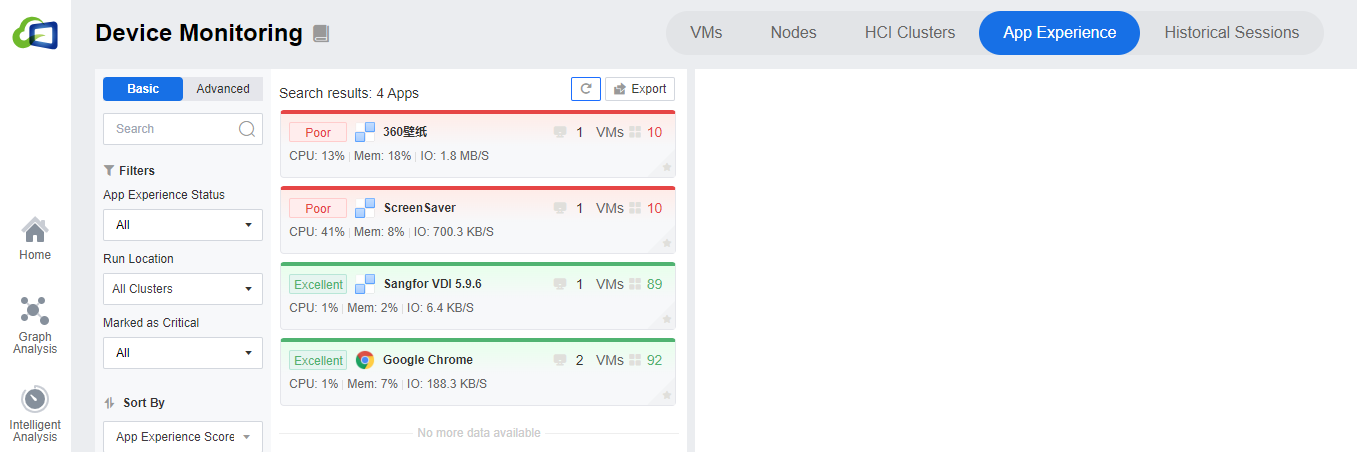The image size is (1357, 452).
Task: Click the book icon beside Device Monitoring
Action: tap(321, 34)
